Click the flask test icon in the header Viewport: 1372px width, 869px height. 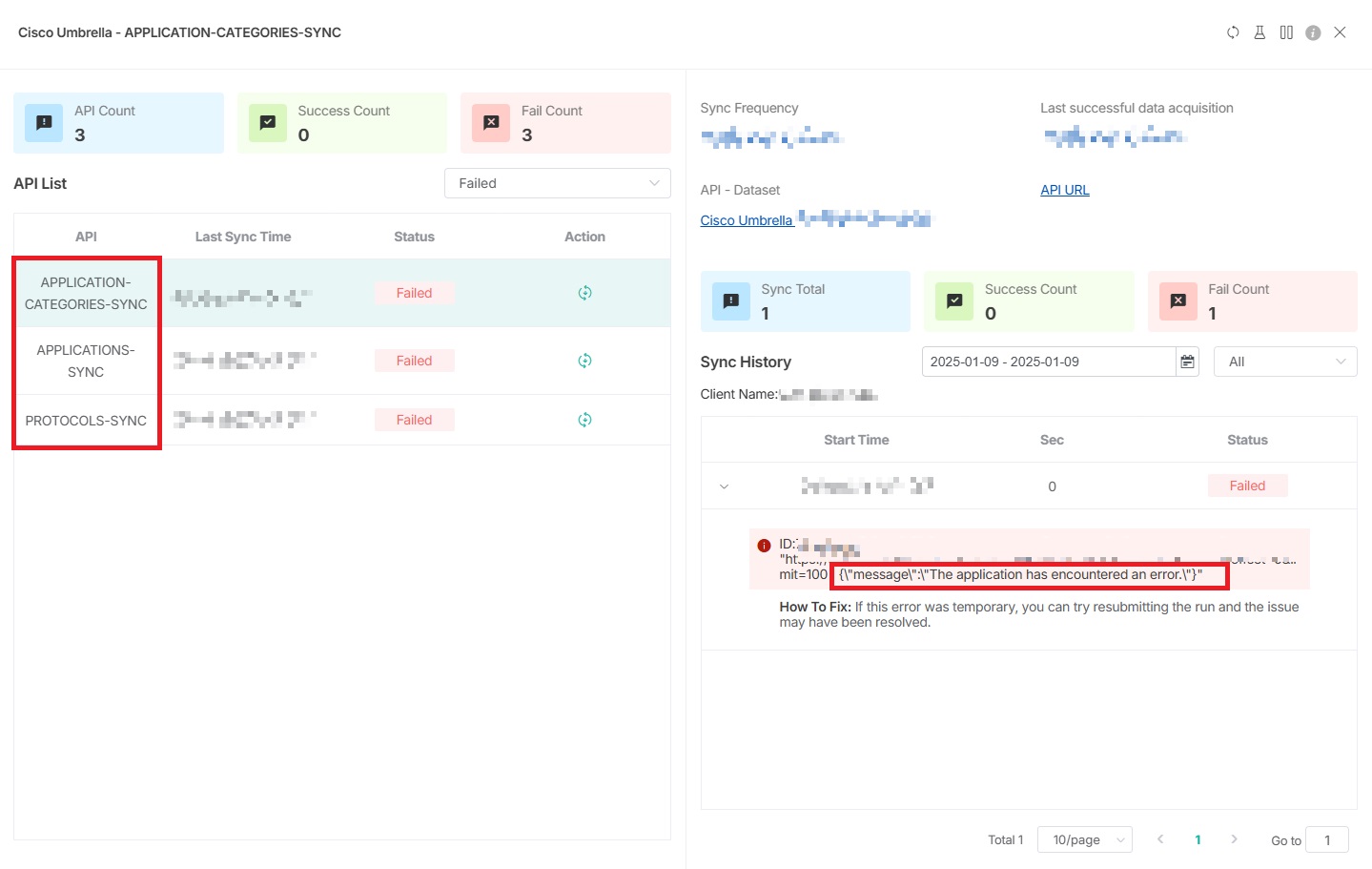[1259, 32]
